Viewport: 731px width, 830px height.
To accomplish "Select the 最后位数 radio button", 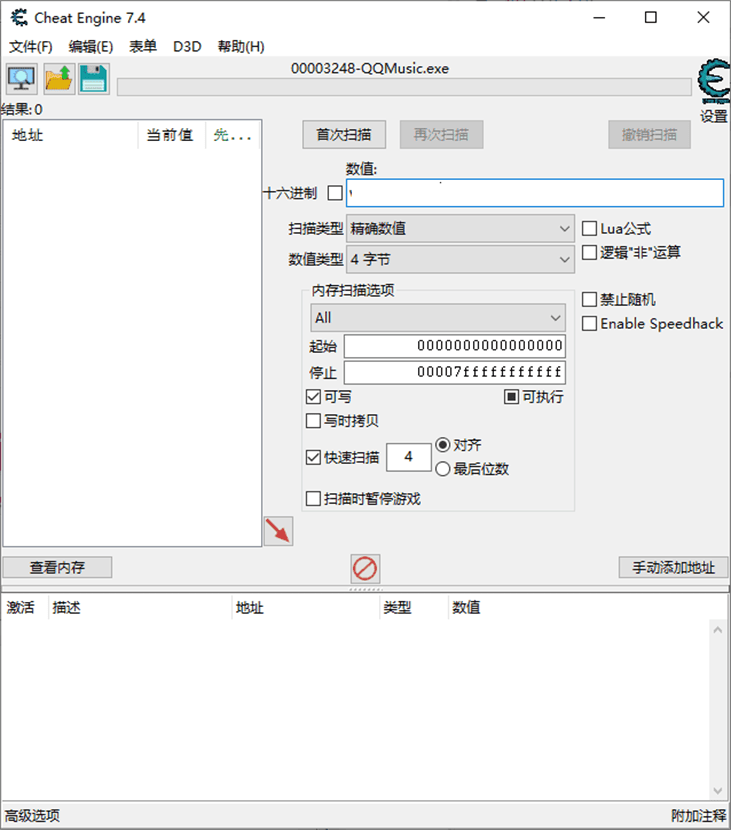I will click(443, 469).
